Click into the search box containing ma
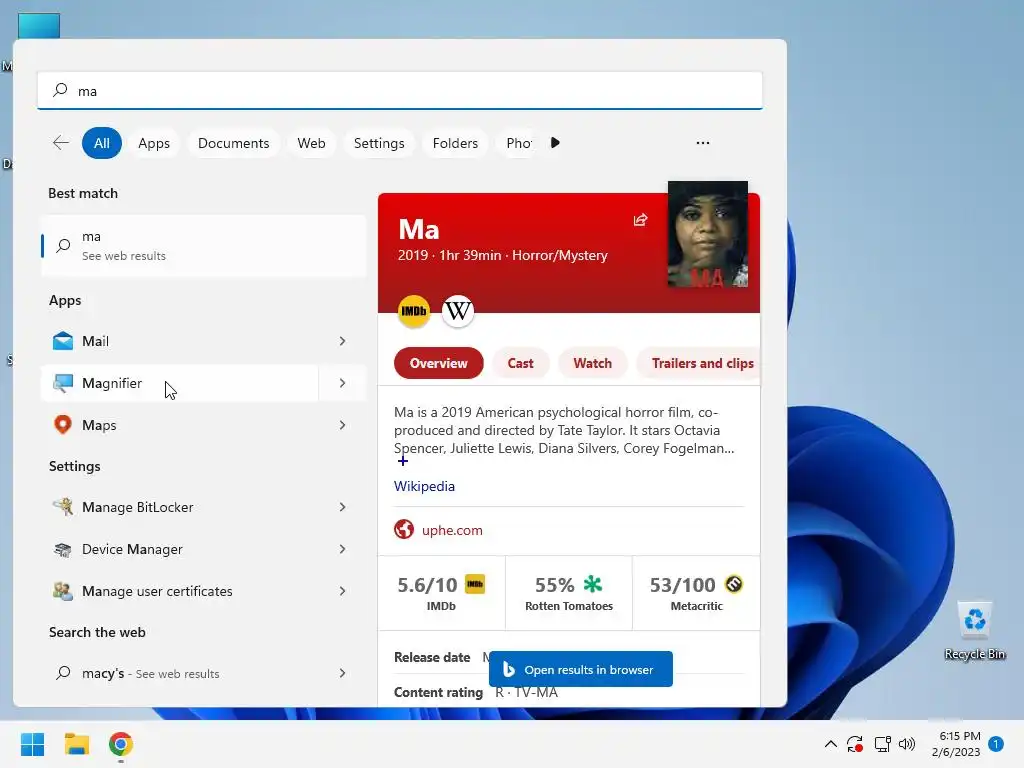The height and width of the screenshot is (768, 1024). pos(400,91)
